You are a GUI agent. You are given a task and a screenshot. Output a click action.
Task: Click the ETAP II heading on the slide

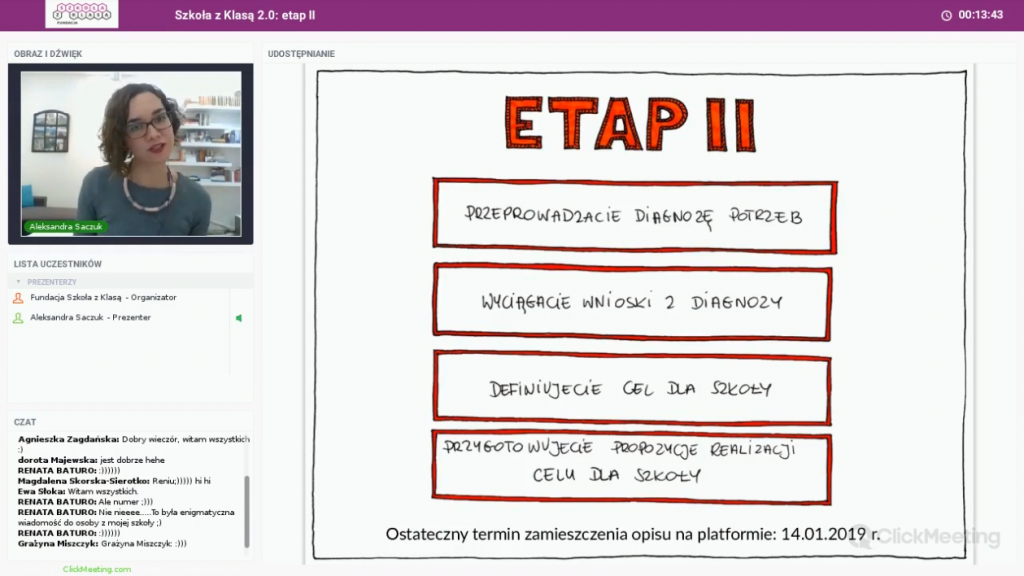click(629, 123)
